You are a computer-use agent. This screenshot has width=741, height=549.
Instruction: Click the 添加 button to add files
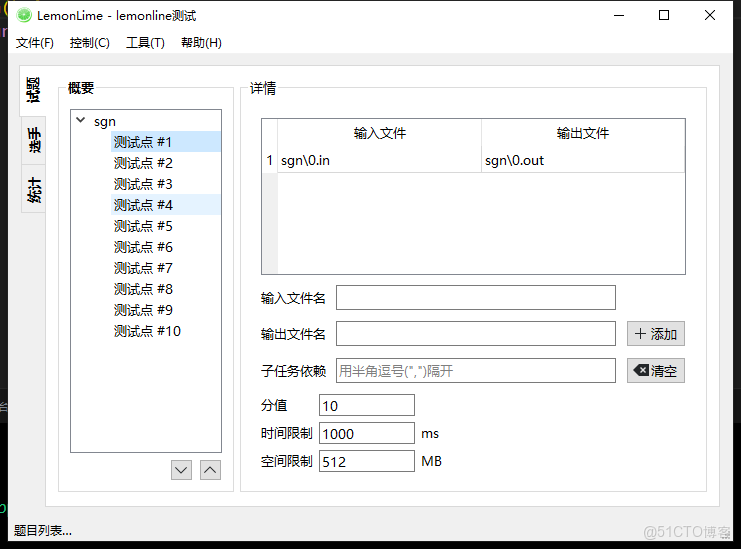(x=656, y=334)
